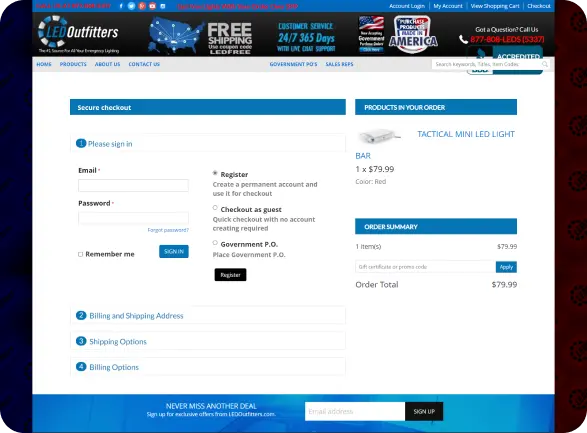The image size is (587, 433).
Task: Click the Made in America badge
Action: [x=413, y=35]
